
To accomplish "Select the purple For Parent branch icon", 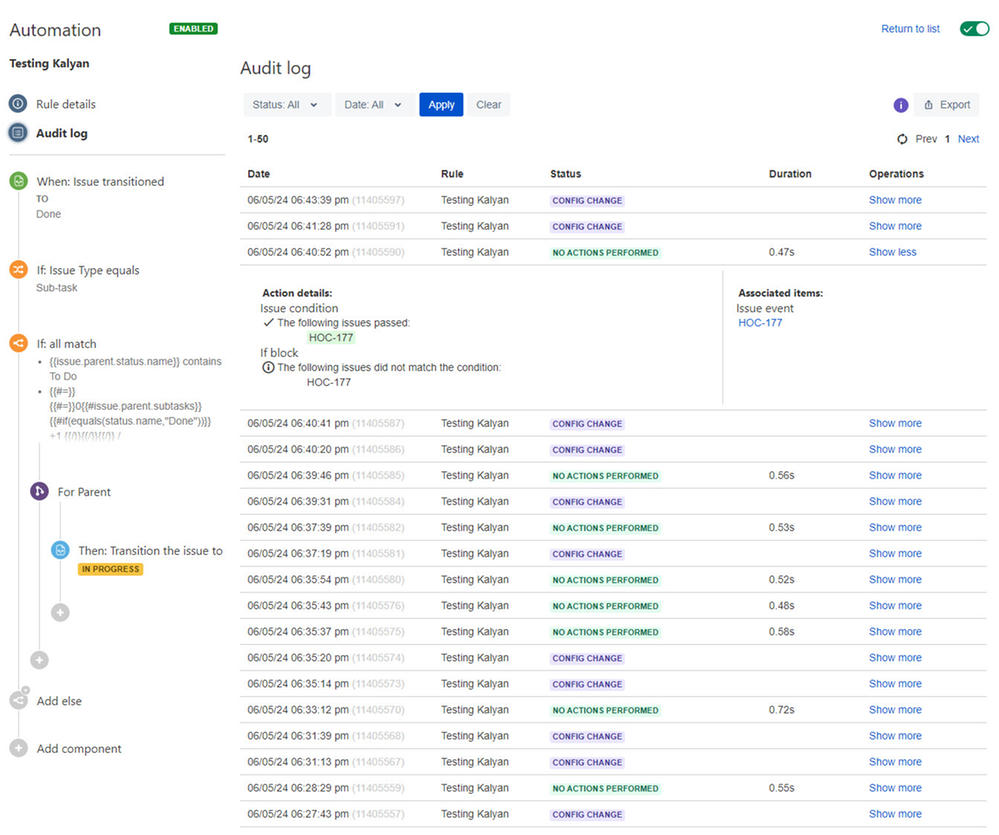I will click(x=39, y=492).
